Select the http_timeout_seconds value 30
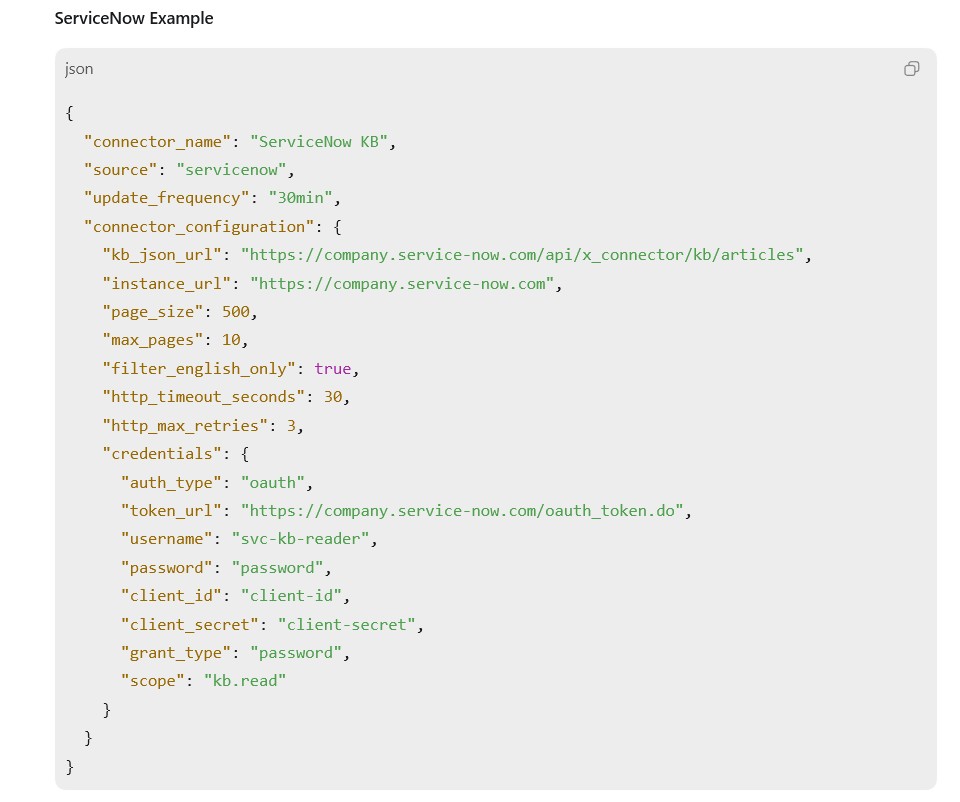 click(332, 397)
